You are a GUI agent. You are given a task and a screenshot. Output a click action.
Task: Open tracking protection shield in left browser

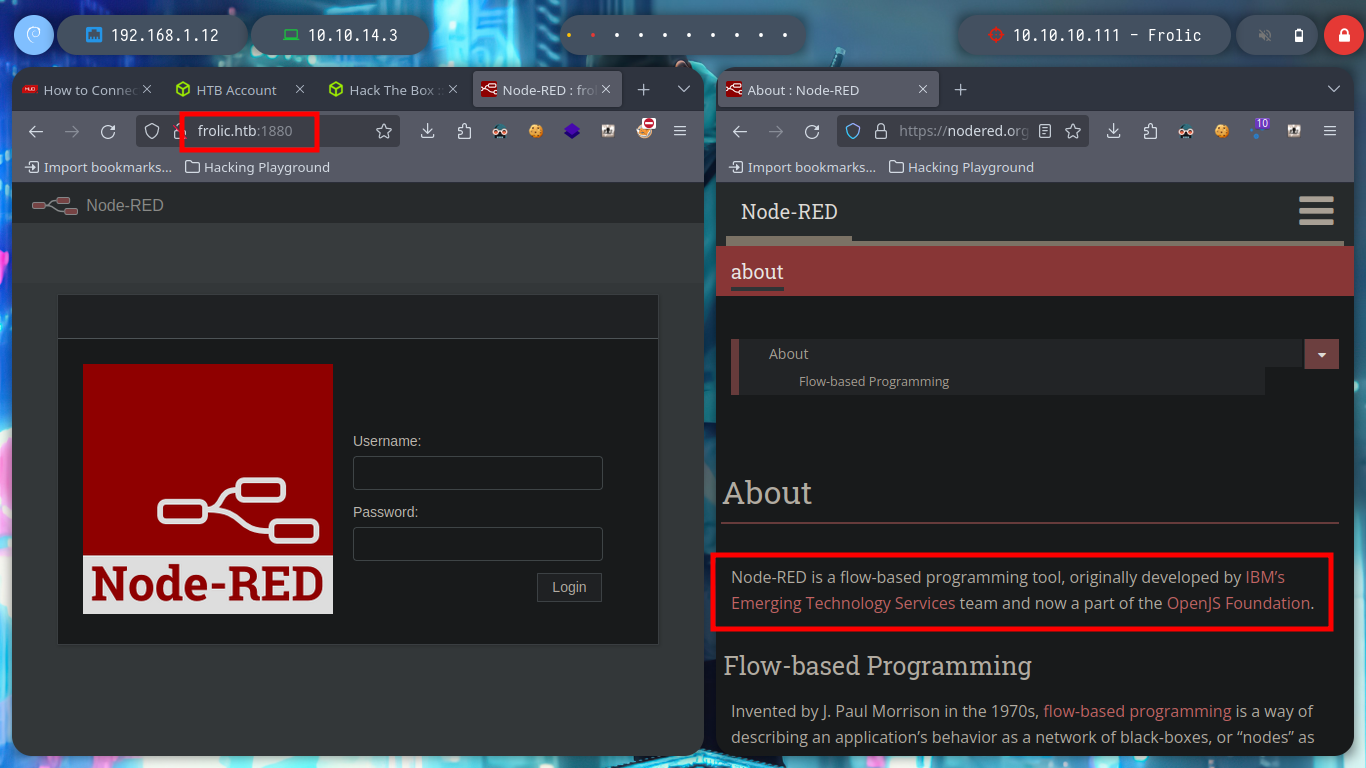point(152,131)
